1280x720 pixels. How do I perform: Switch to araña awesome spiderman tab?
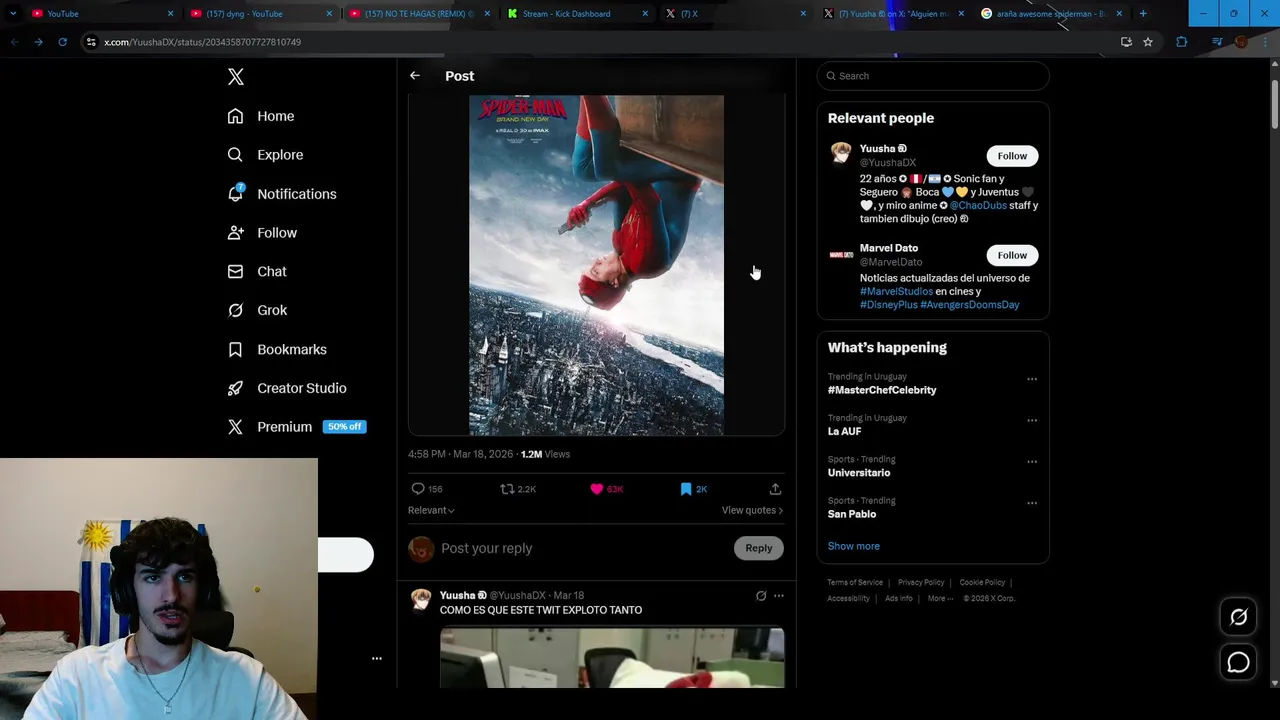[x=1052, y=14]
